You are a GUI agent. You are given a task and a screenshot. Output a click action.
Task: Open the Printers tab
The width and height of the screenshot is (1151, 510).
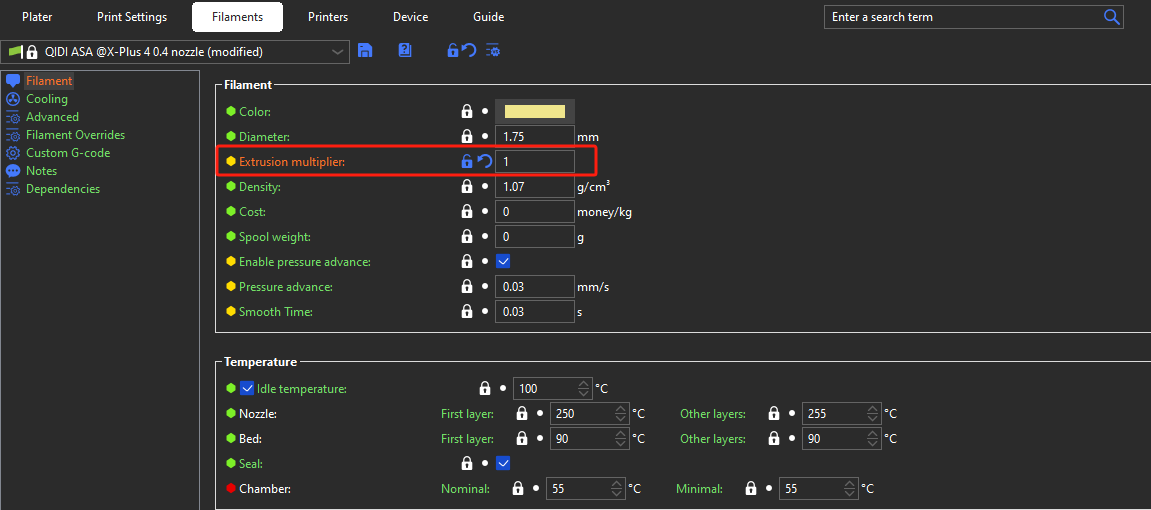pos(328,17)
